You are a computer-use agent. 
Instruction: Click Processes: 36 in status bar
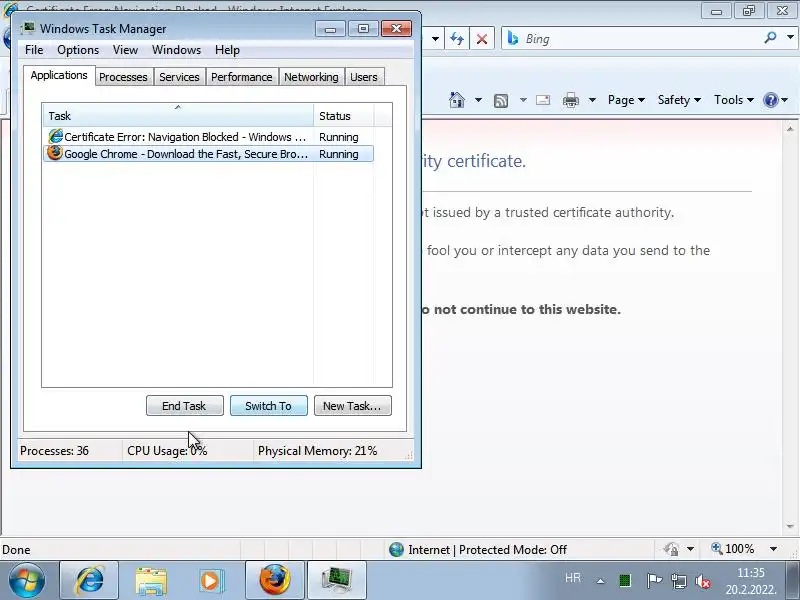click(x=54, y=451)
